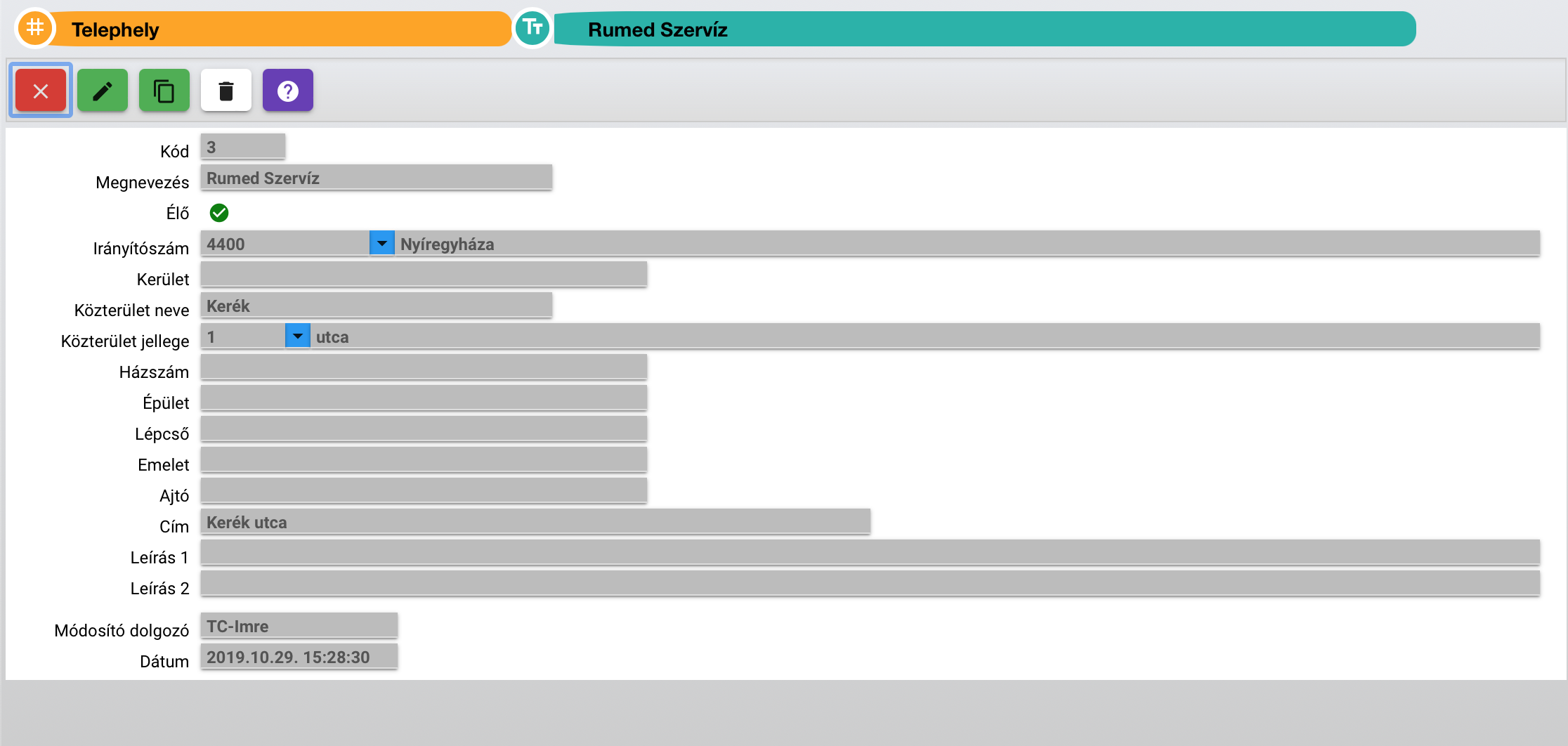The width and height of the screenshot is (1568, 746).
Task: Click the empty Ajtó field
Action: tap(424, 490)
